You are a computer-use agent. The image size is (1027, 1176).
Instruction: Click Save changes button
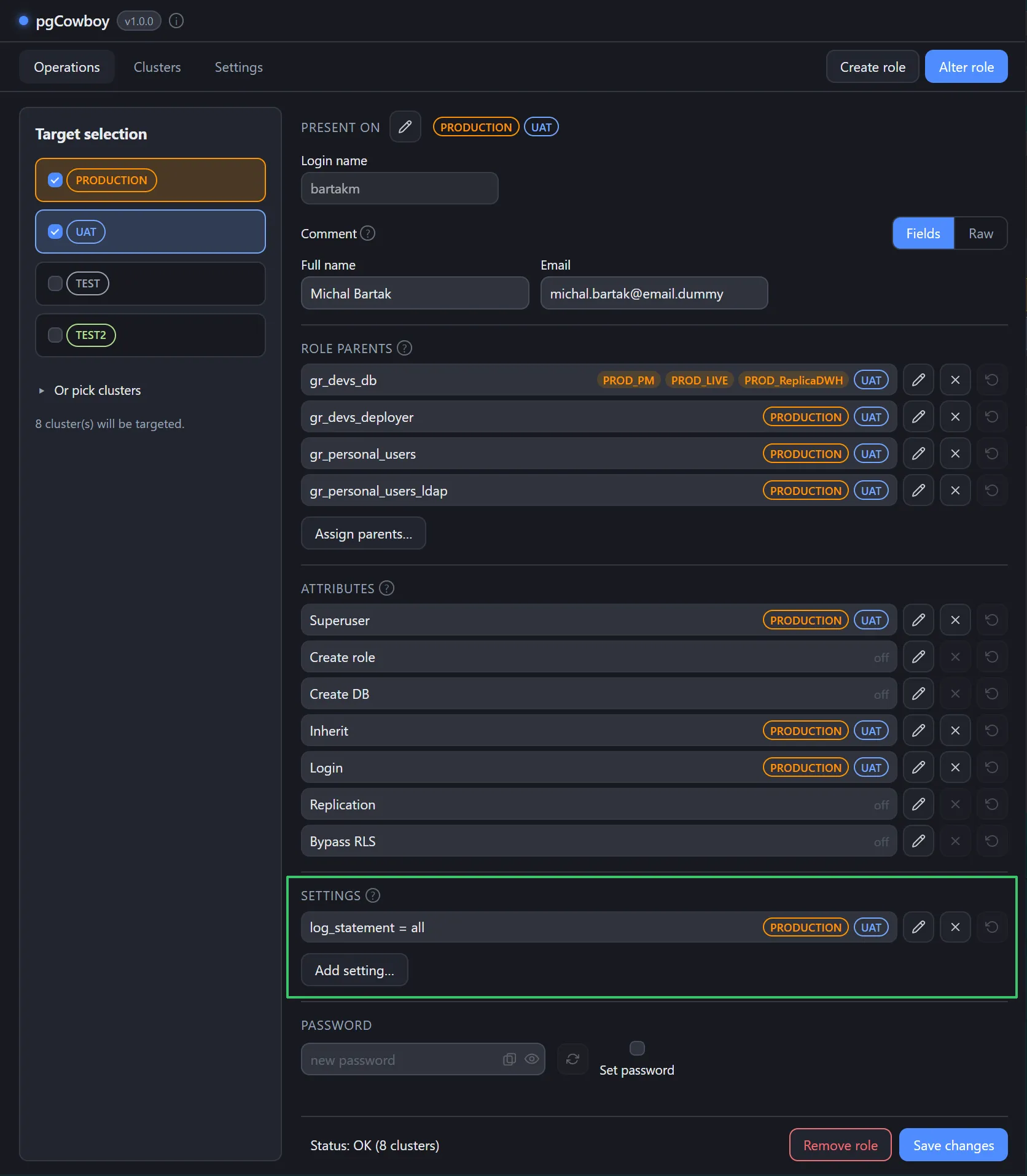[953, 1145]
